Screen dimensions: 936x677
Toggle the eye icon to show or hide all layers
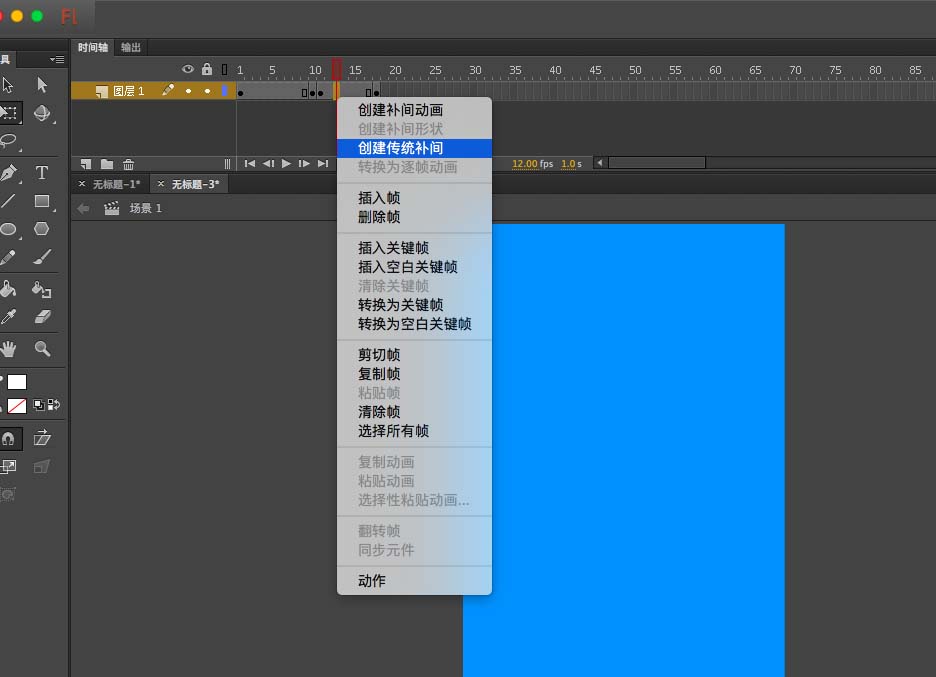tap(188, 69)
